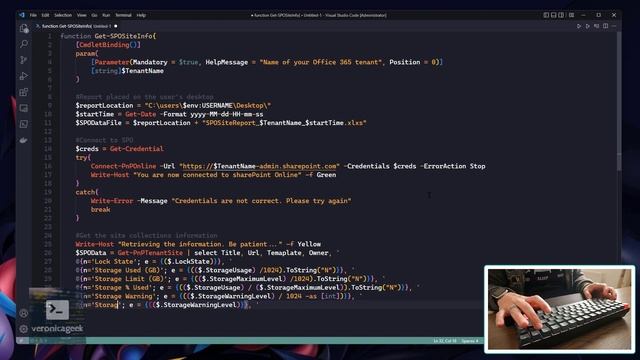Click on 'Get-Credential' in the code
Screen dimensions: 640x360
(137, 149)
